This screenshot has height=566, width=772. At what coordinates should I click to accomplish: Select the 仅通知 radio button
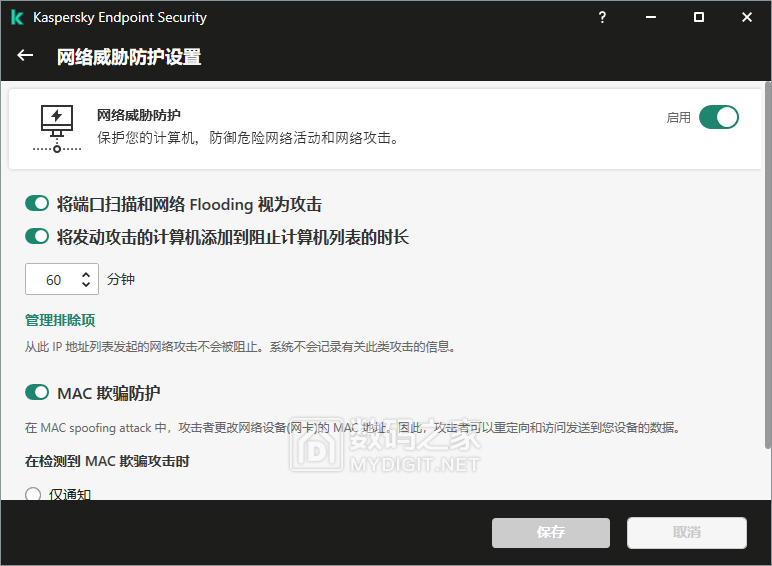(x=33, y=494)
